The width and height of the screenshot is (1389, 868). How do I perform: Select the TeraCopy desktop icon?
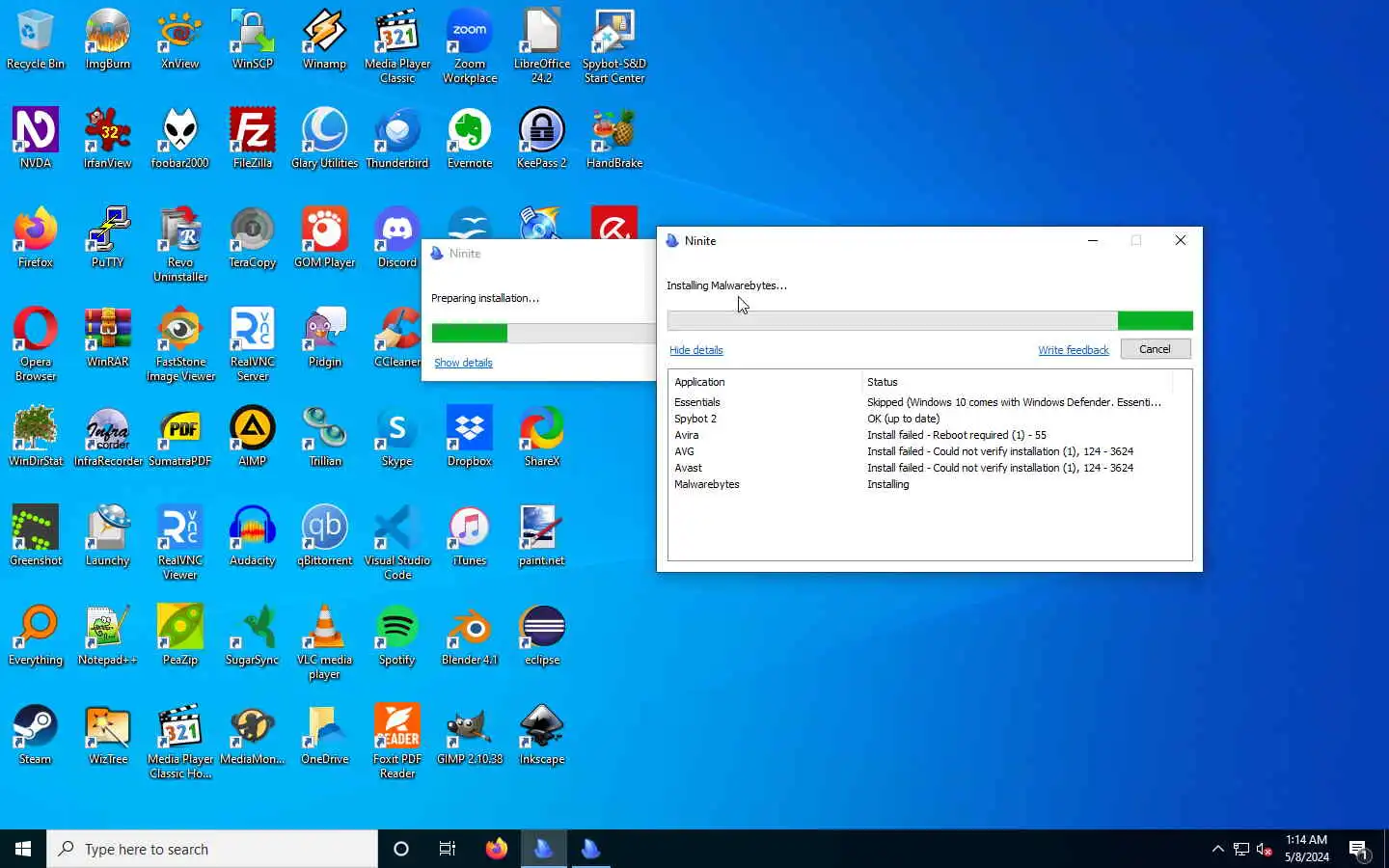[x=252, y=238]
